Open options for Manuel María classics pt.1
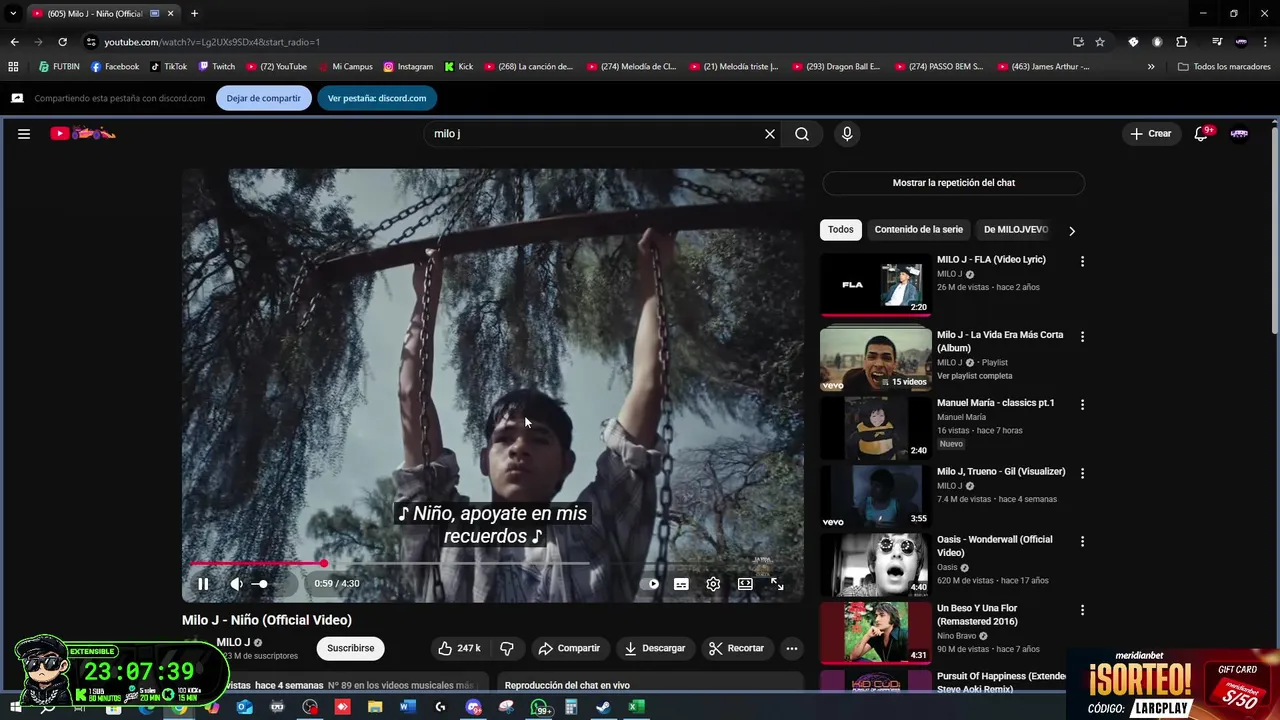This screenshot has height=720, width=1280. (x=1082, y=405)
